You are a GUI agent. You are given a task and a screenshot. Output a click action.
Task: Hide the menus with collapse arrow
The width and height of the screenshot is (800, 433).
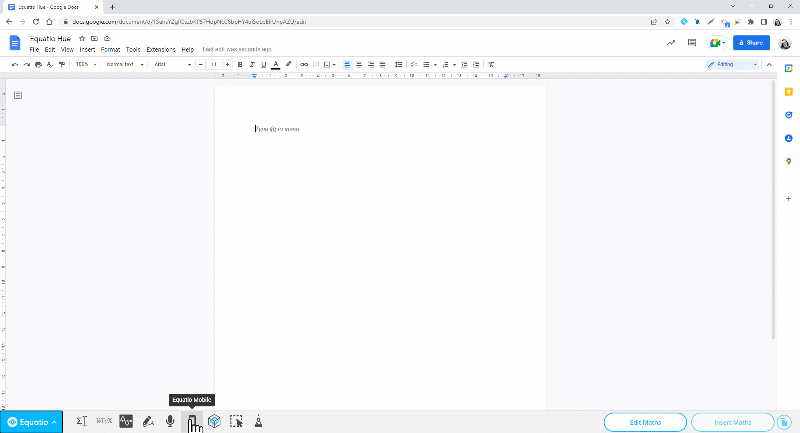click(x=769, y=64)
